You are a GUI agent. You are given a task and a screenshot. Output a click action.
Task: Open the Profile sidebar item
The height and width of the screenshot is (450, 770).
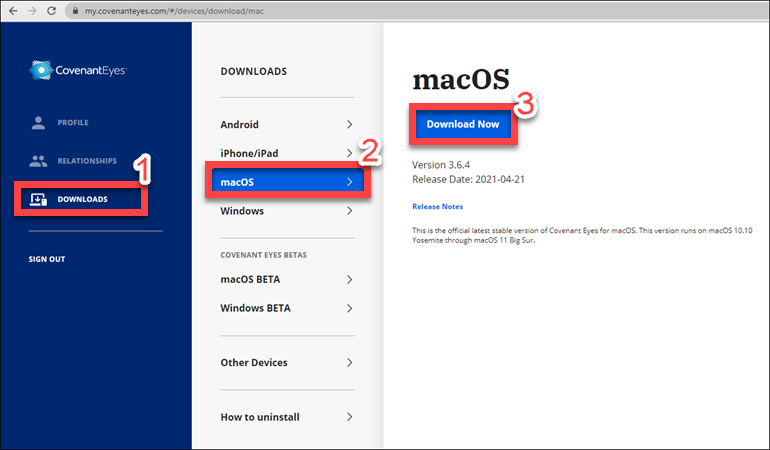[59, 122]
